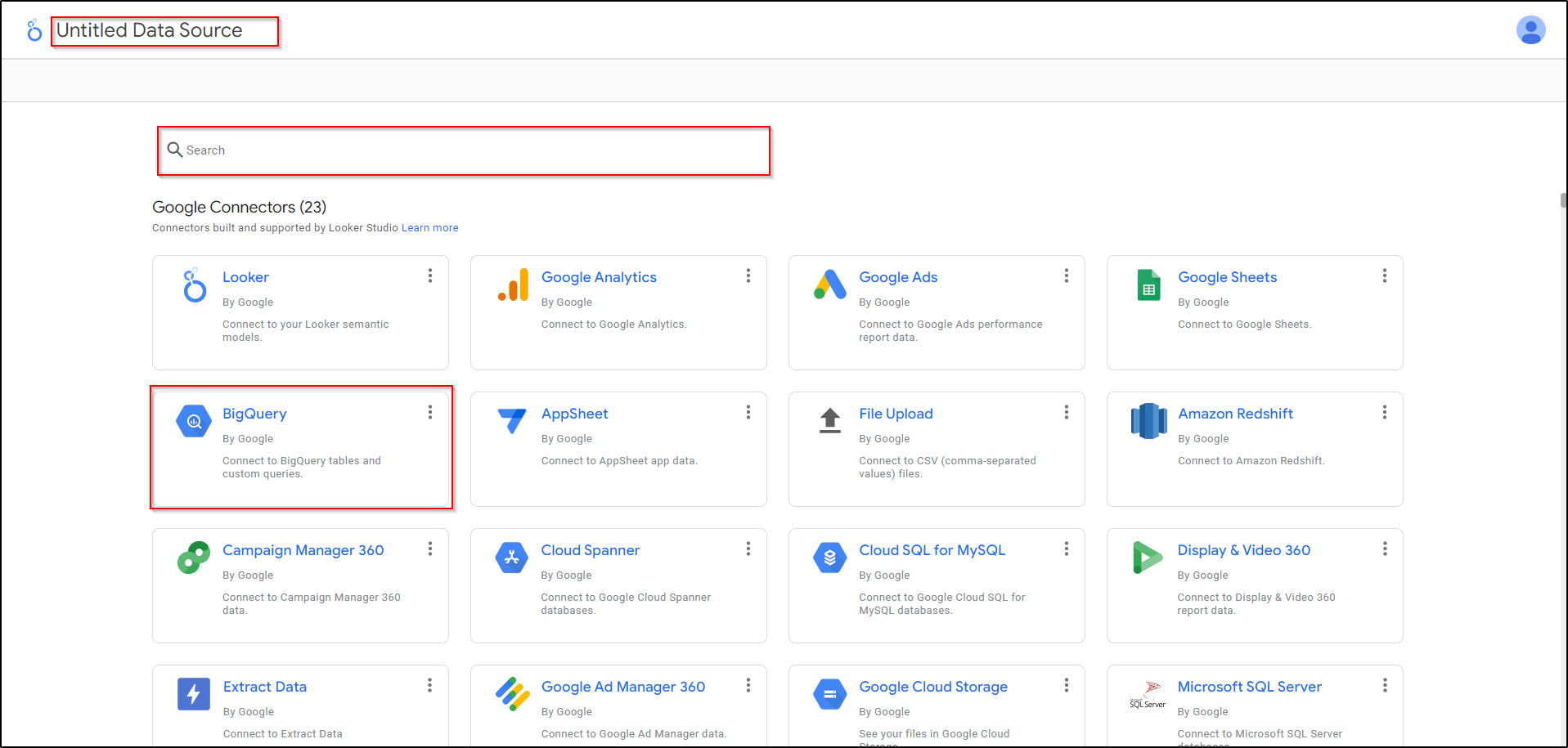The width and height of the screenshot is (1568, 748).
Task: Click the page vertical scrollbar thumb
Action: click(1563, 200)
